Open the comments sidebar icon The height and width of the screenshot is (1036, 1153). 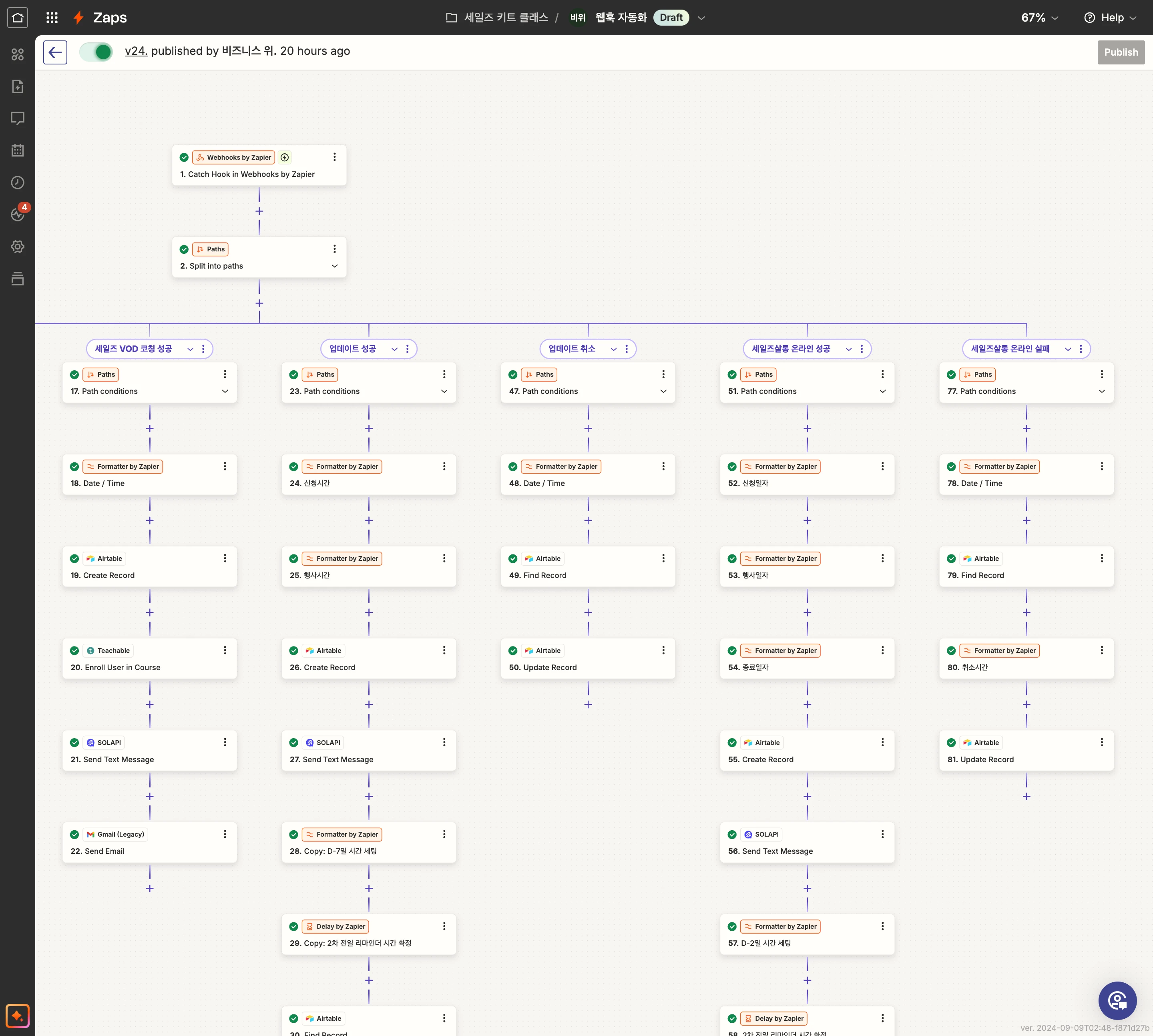18,118
